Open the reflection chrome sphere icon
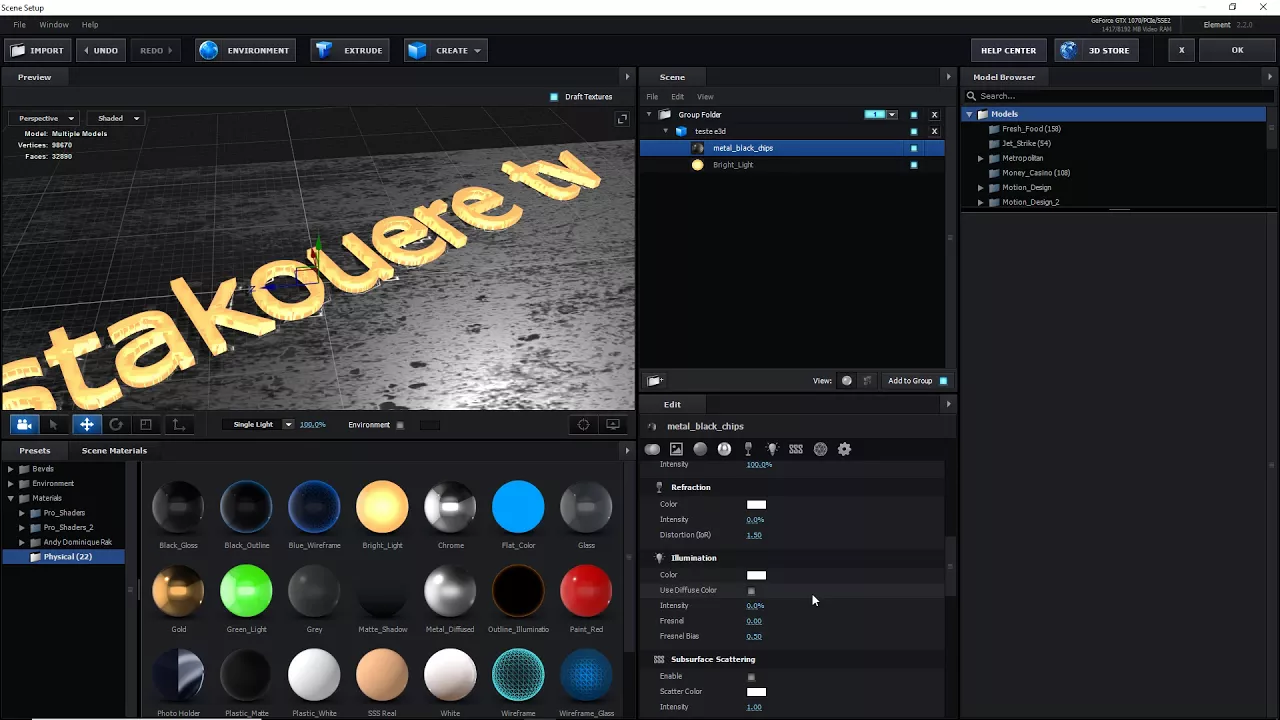 tap(724, 449)
